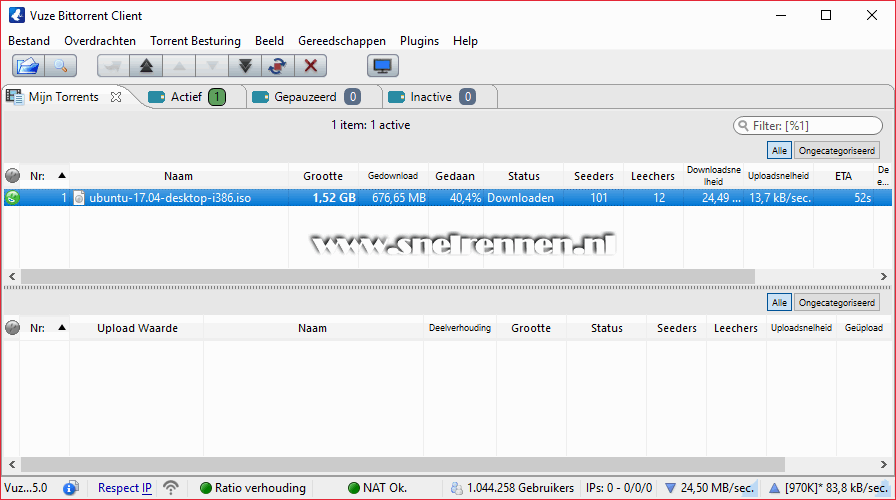Viewport: 896px width, 500px height.
Task: Sort downloads by Seeders column
Action: tap(594, 176)
